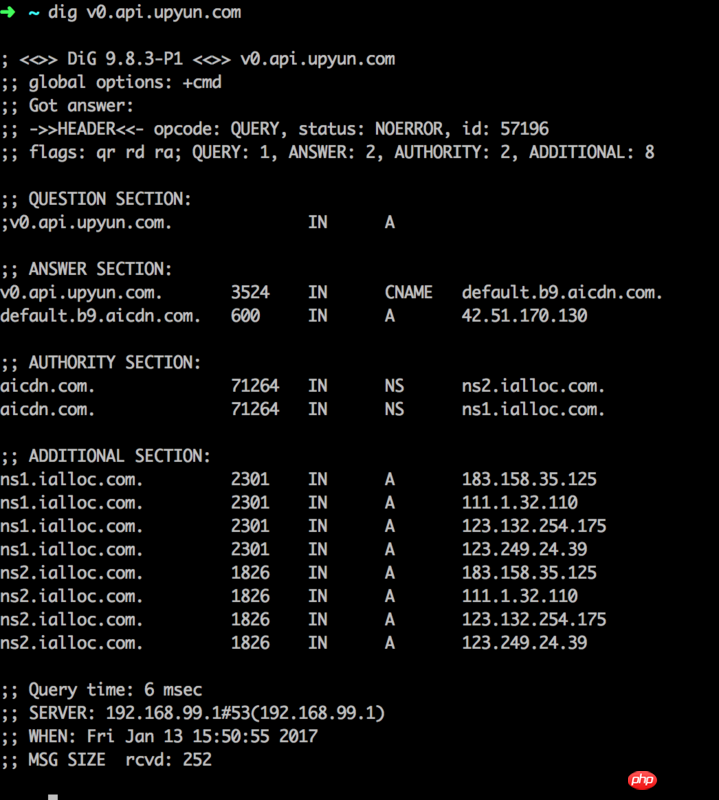The image size is (719, 800).
Task: Click the green arrow prompt symbol
Action: pyautogui.click(x=8, y=12)
